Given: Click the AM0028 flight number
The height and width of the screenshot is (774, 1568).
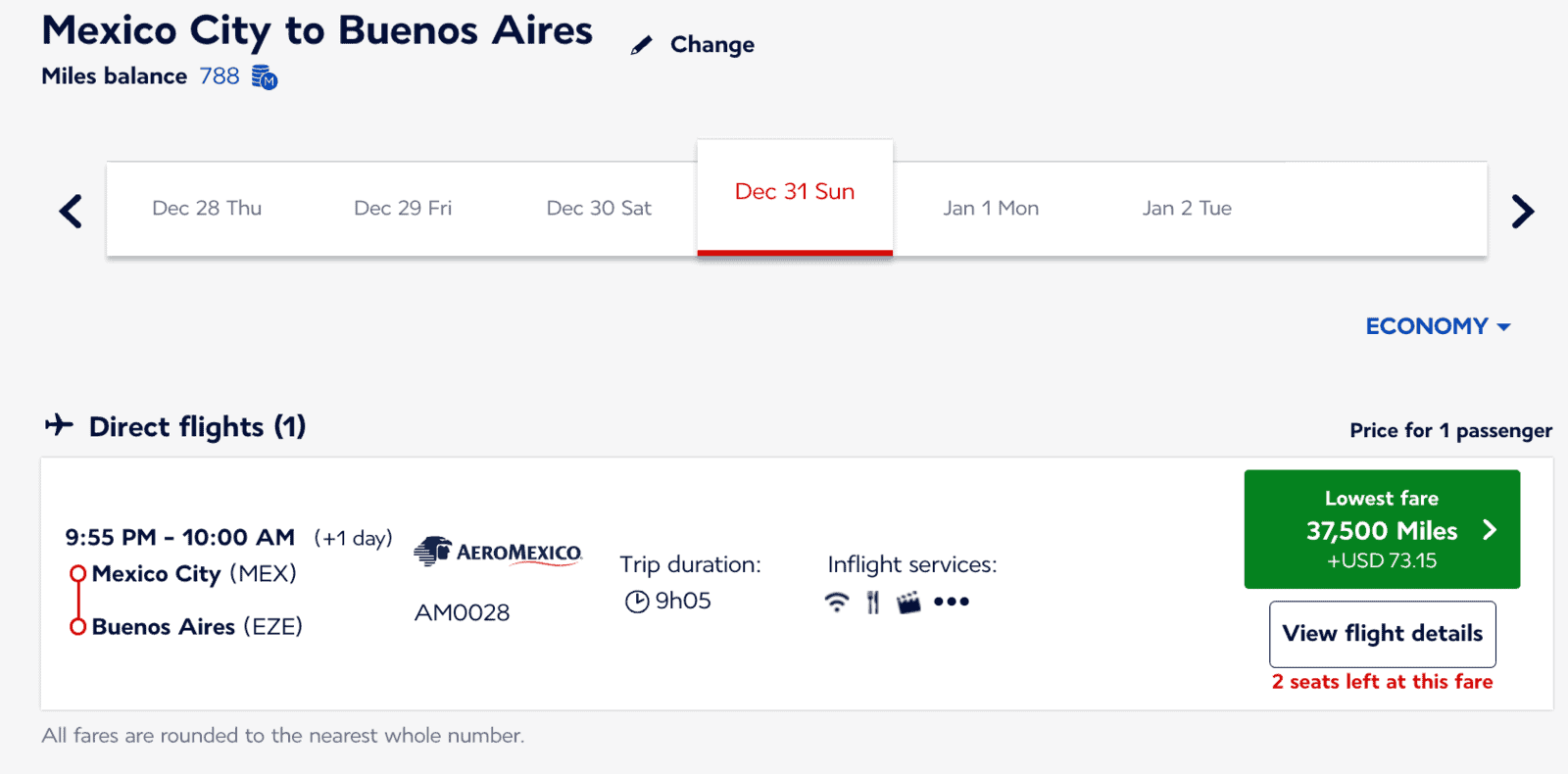Looking at the screenshot, I should click(462, 611).
